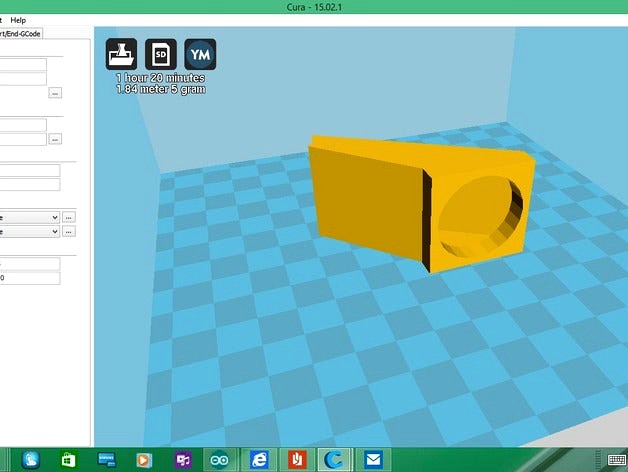Select the Cura icon in taskbar
The width and height of the screenshot is (628, 472).
333,459
